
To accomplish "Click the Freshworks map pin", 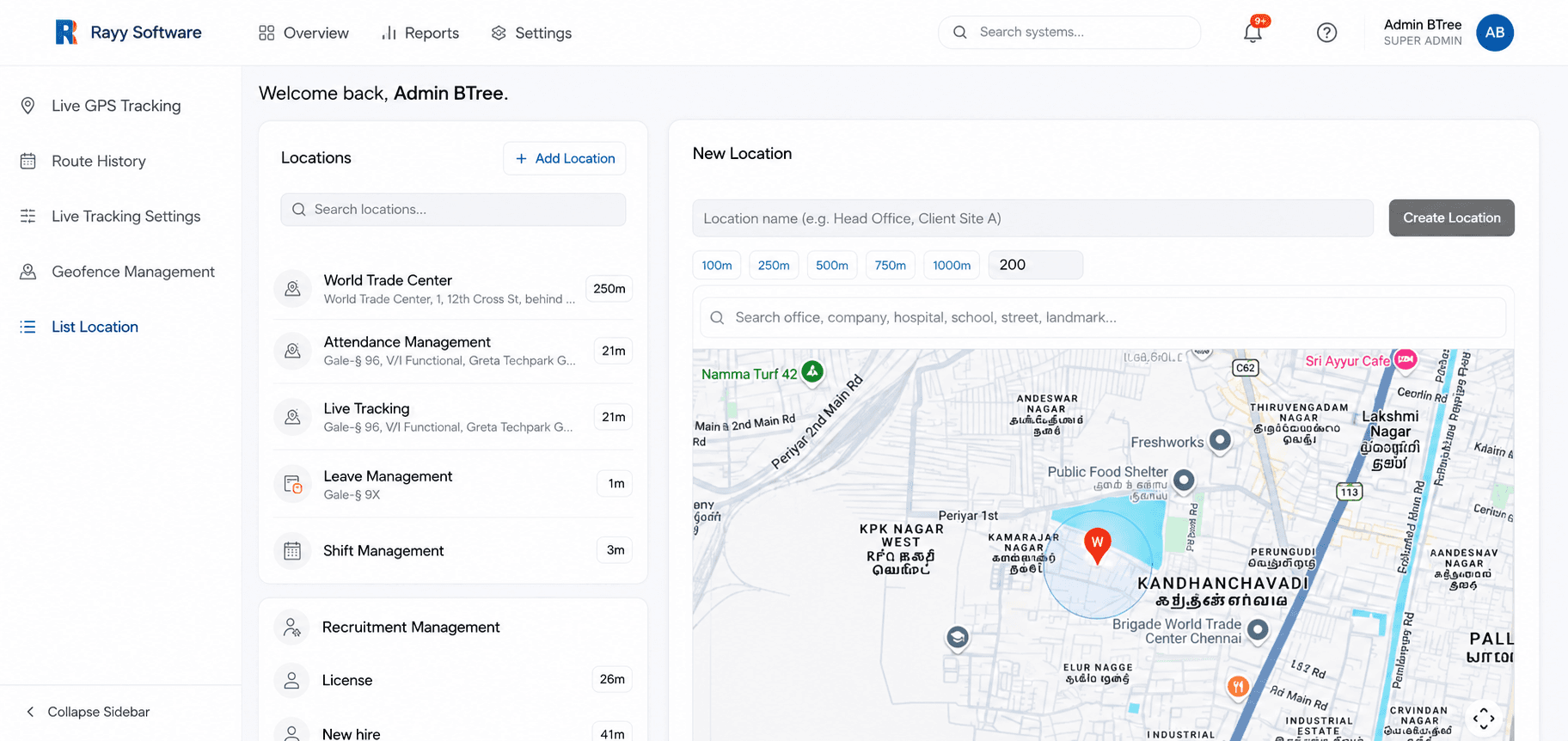I will coord(1220,441).
